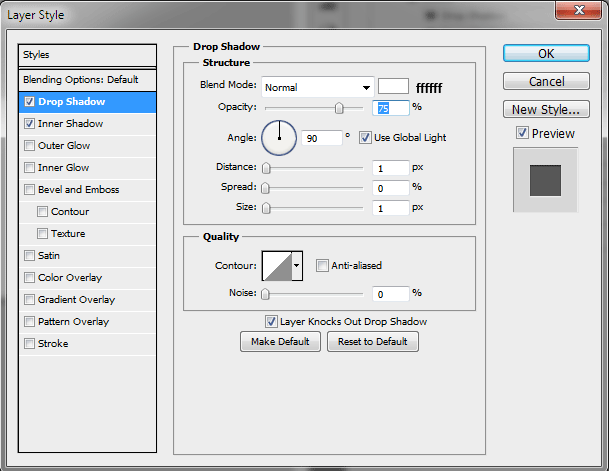Open the Blend Mode dropdown
The image size is (609, 471).
click(317, 87)
